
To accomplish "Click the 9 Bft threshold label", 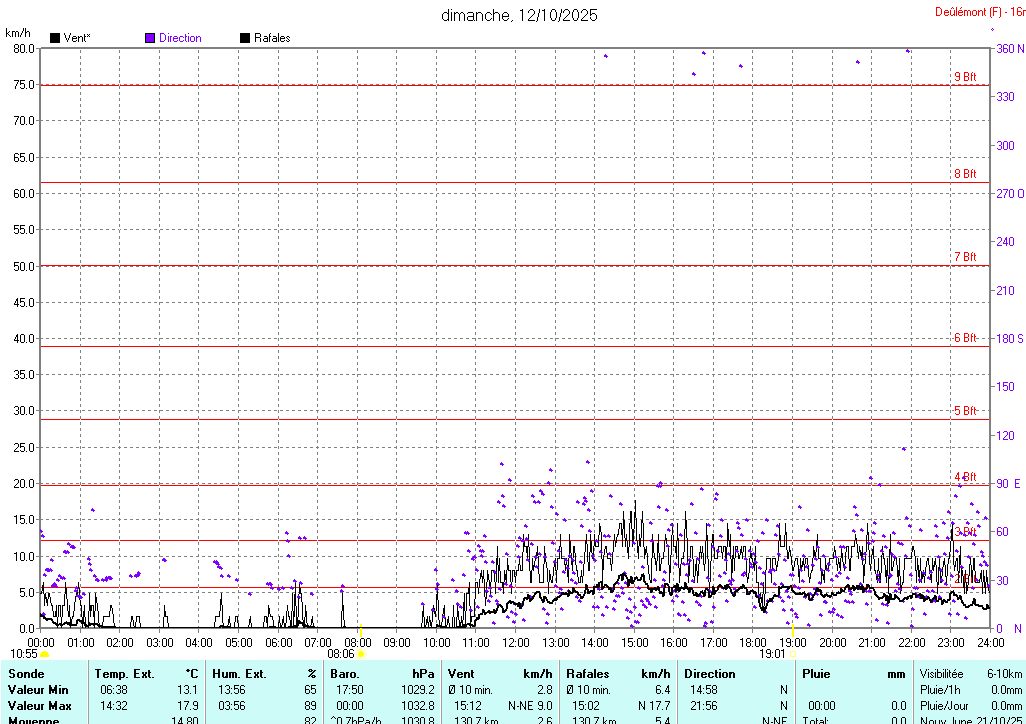I will (964, 77).
